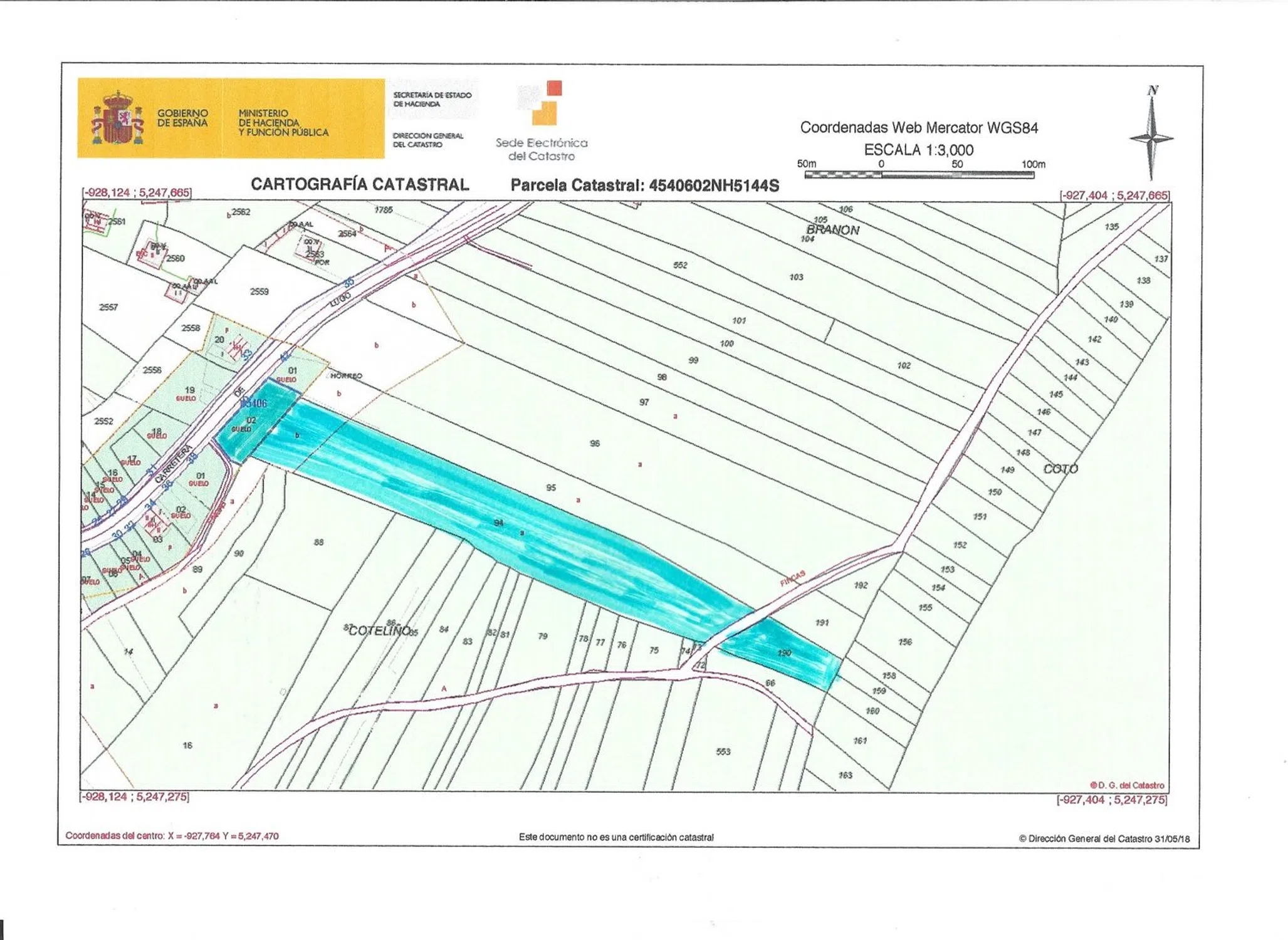This screenshot has width=1288, height=940.
Task: Click the ESCALA 1:3,000 text
Action: pyautogui.click(x=918, y=150)
